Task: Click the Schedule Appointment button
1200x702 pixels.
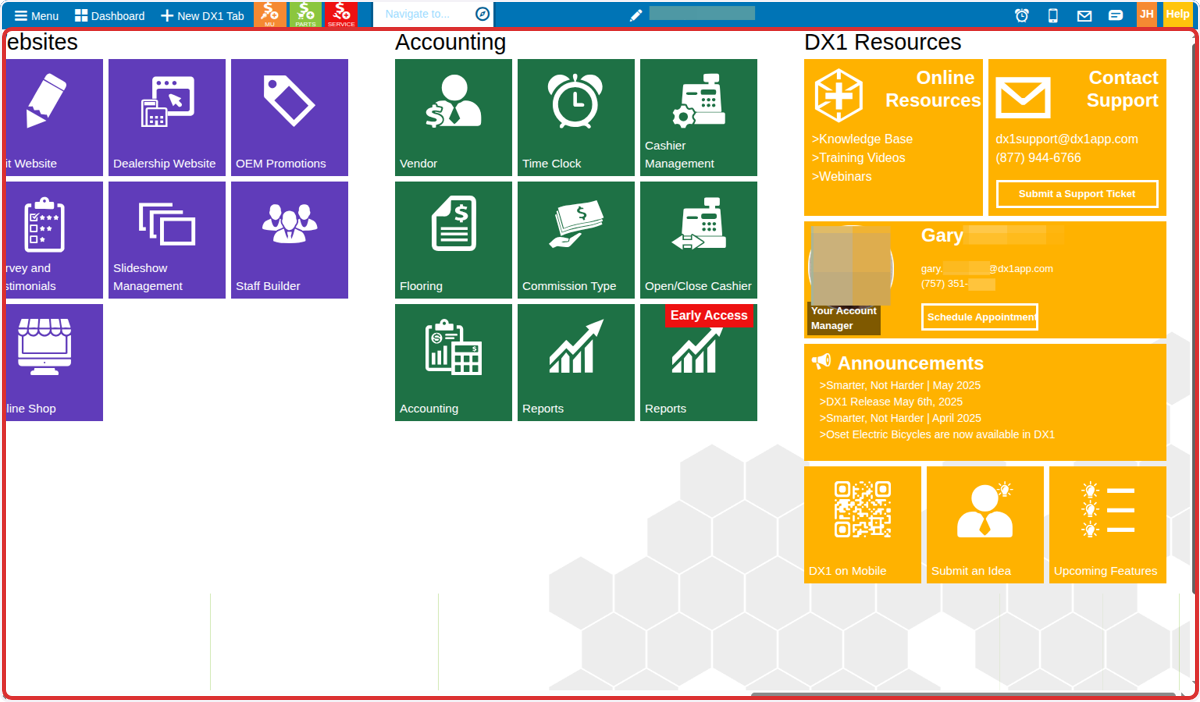Action: point(980,317)
